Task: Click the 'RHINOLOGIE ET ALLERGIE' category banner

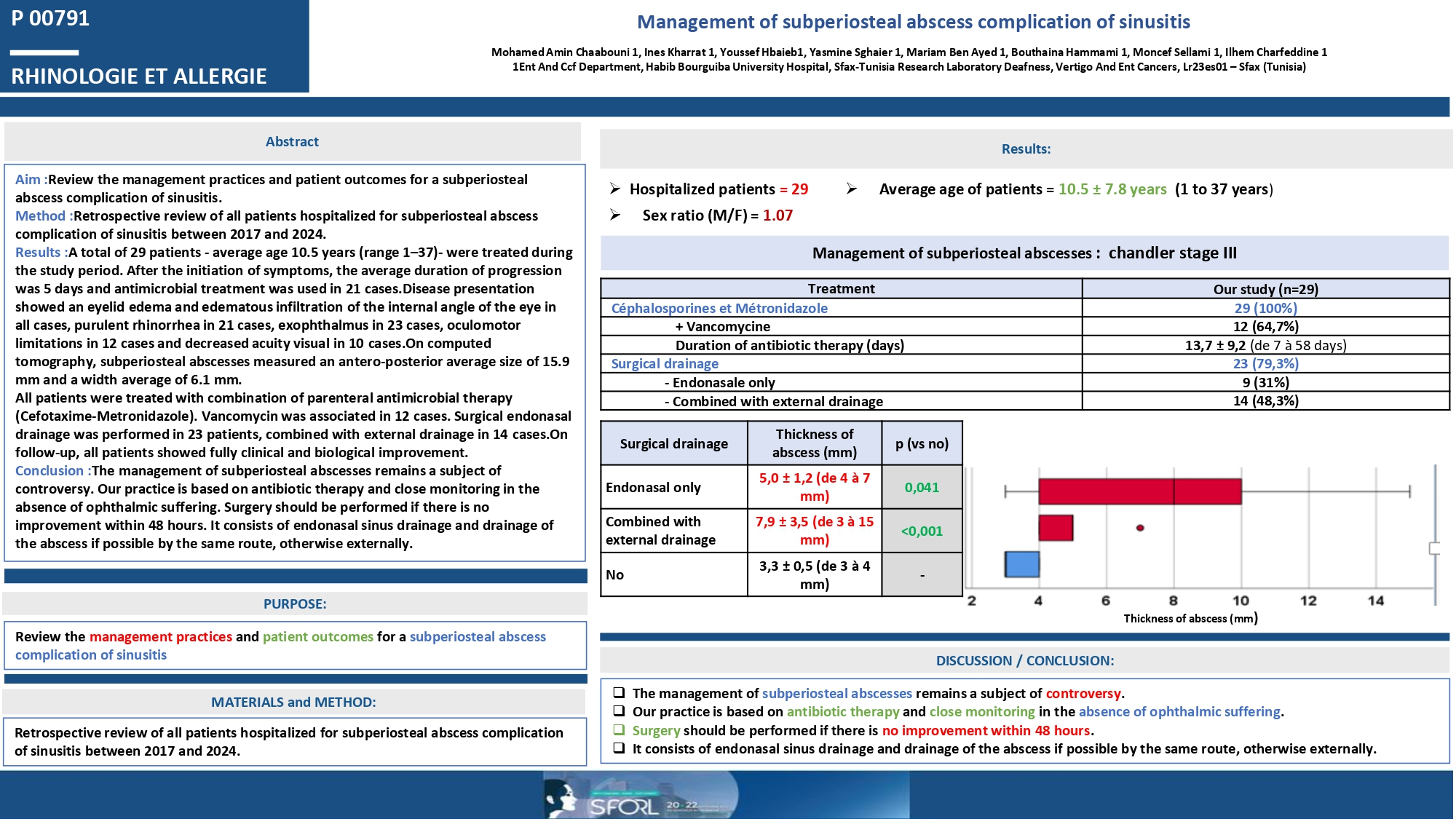Action: pos(139,76)
